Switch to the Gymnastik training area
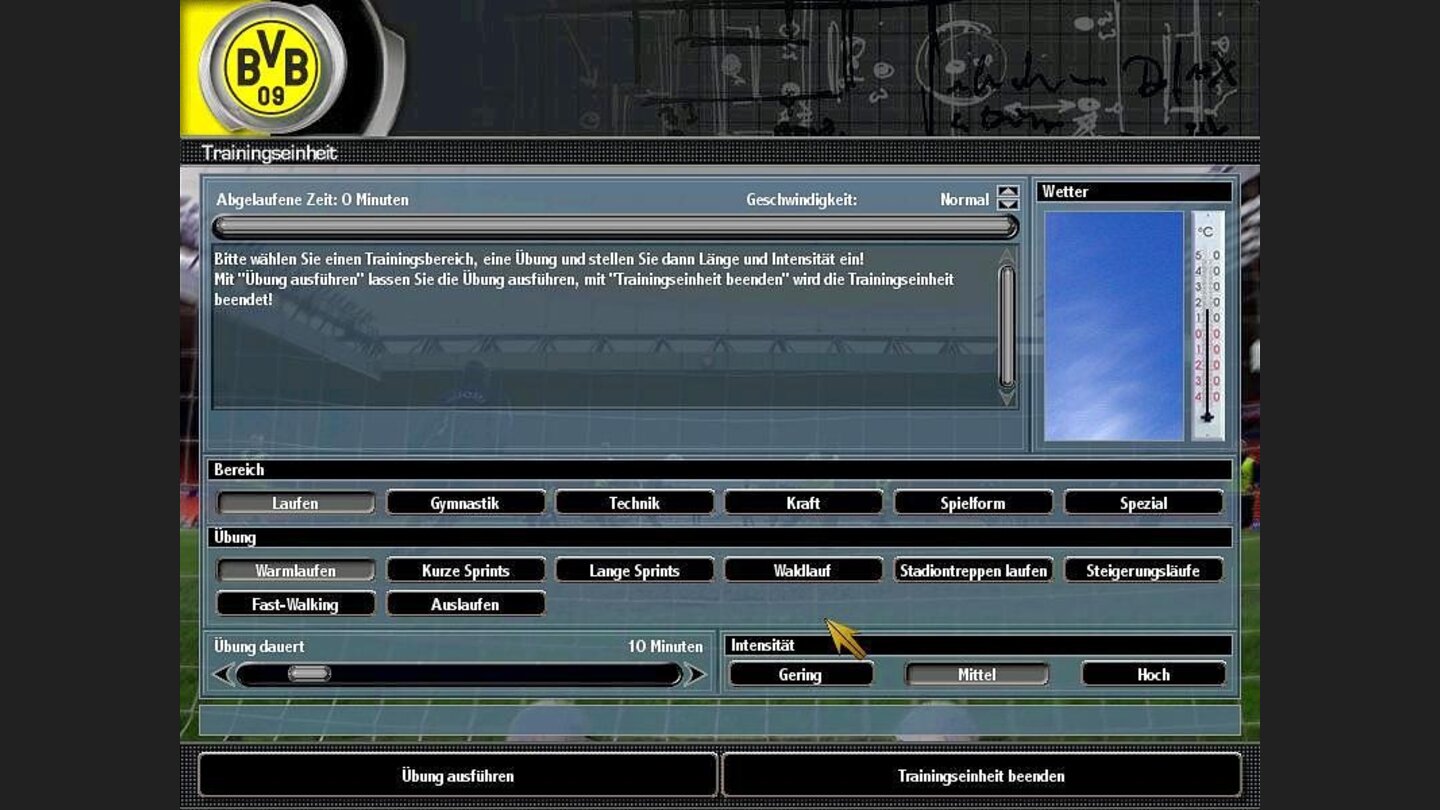 coord(465,503)
